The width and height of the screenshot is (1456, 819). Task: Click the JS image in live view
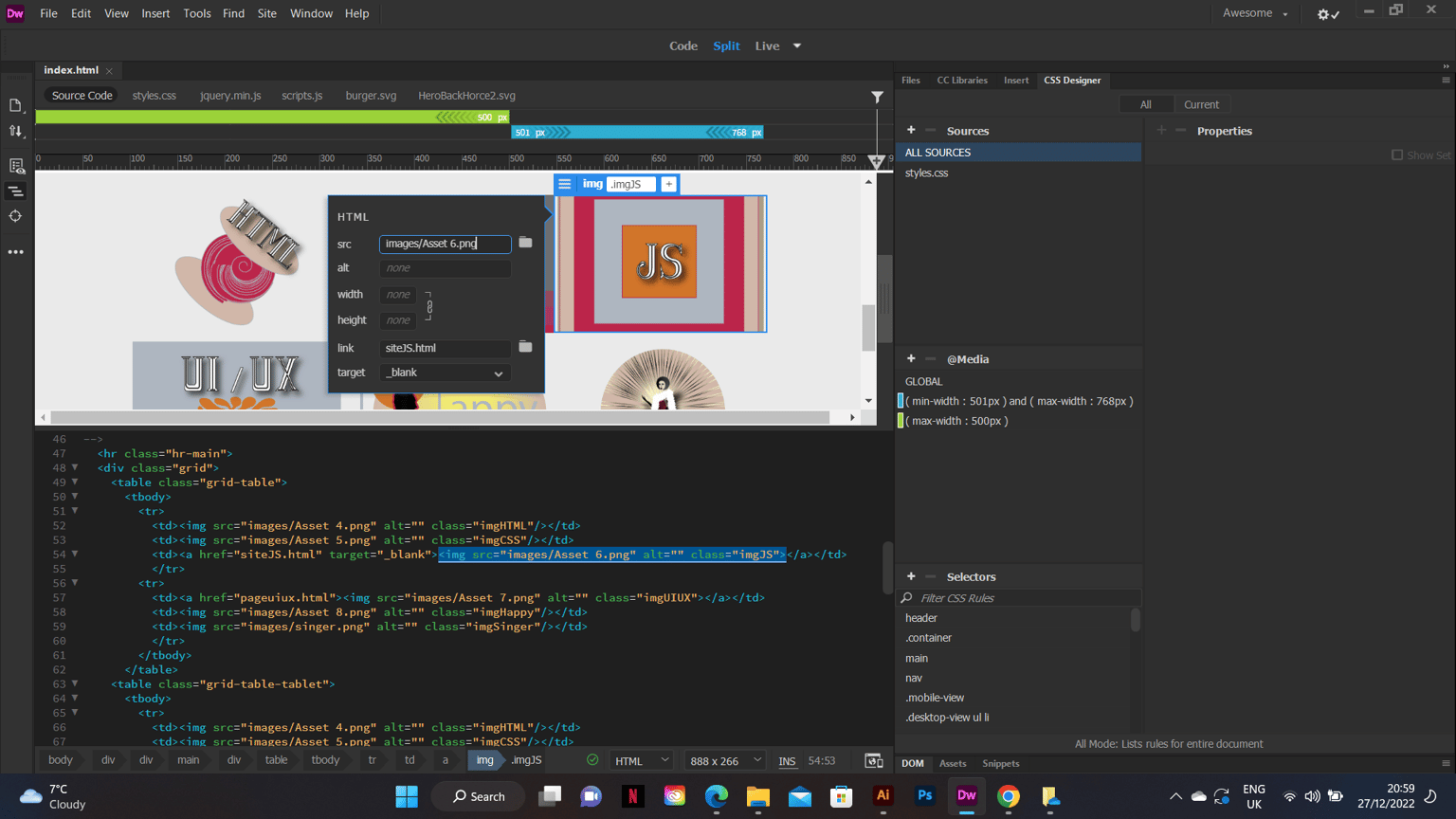tap(660, 264)
